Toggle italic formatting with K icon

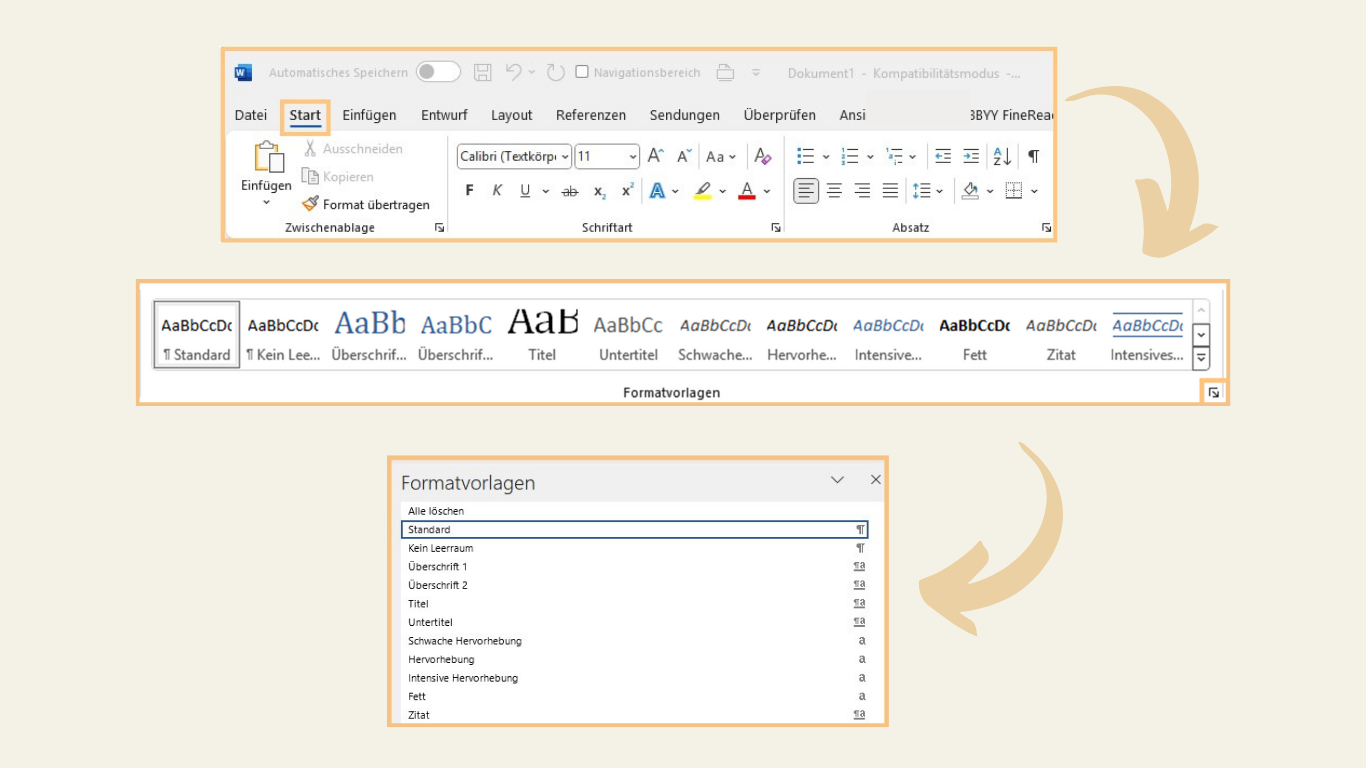pyautogui.click(x=497, y=191)
